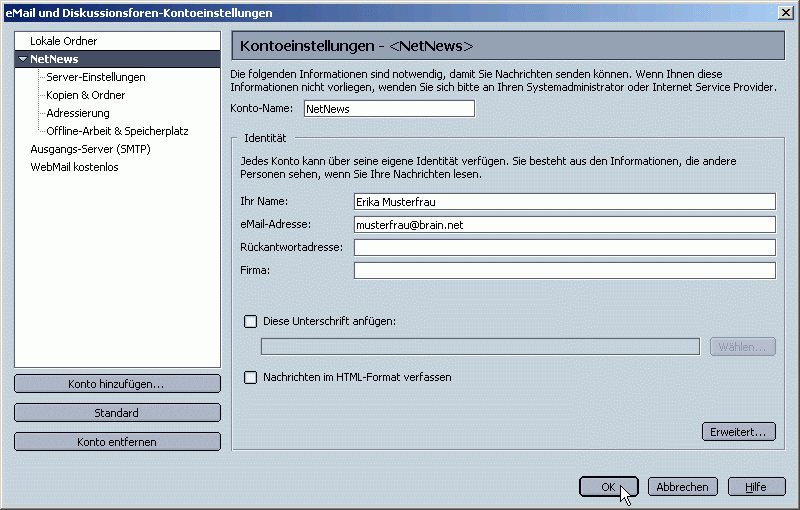The height and width of the screenshot is (510, 800).
Task: Open Server-Einstellungen in the tree
Action: [x=95, y=77]
